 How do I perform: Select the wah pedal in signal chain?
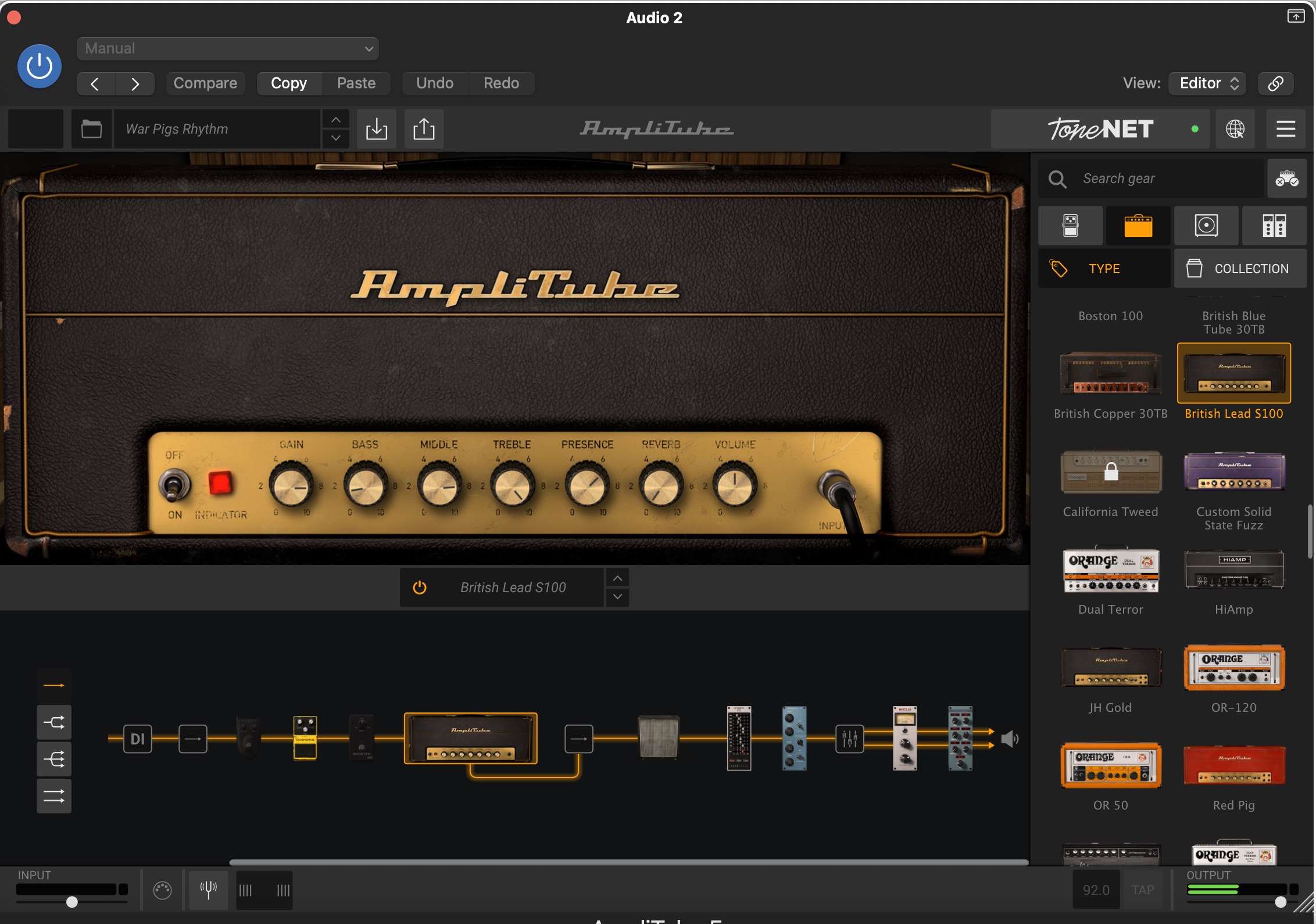(x=249, y=737)
